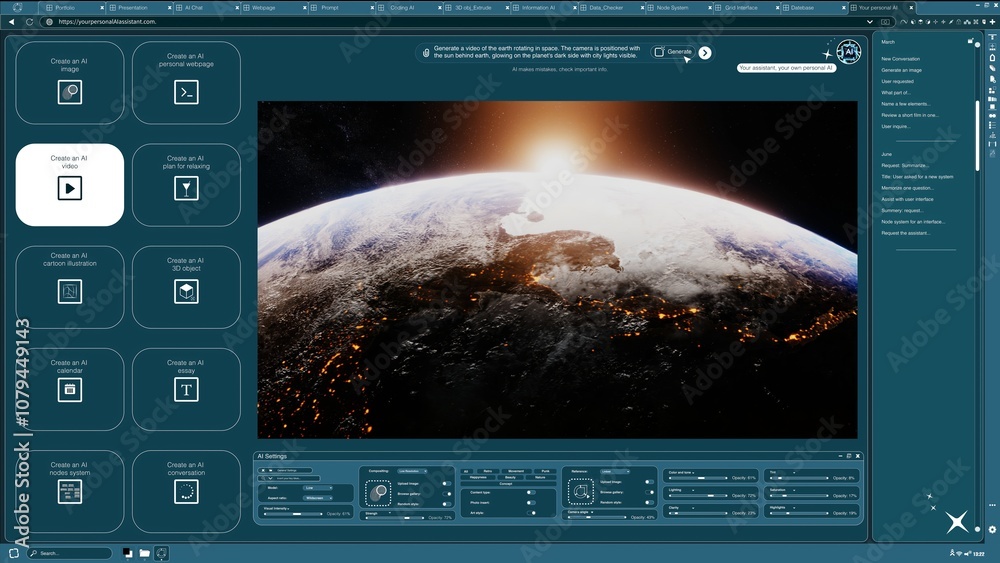Open New Conversation in history
Viewport: 1000px width, 563px height.
(901, 59)
